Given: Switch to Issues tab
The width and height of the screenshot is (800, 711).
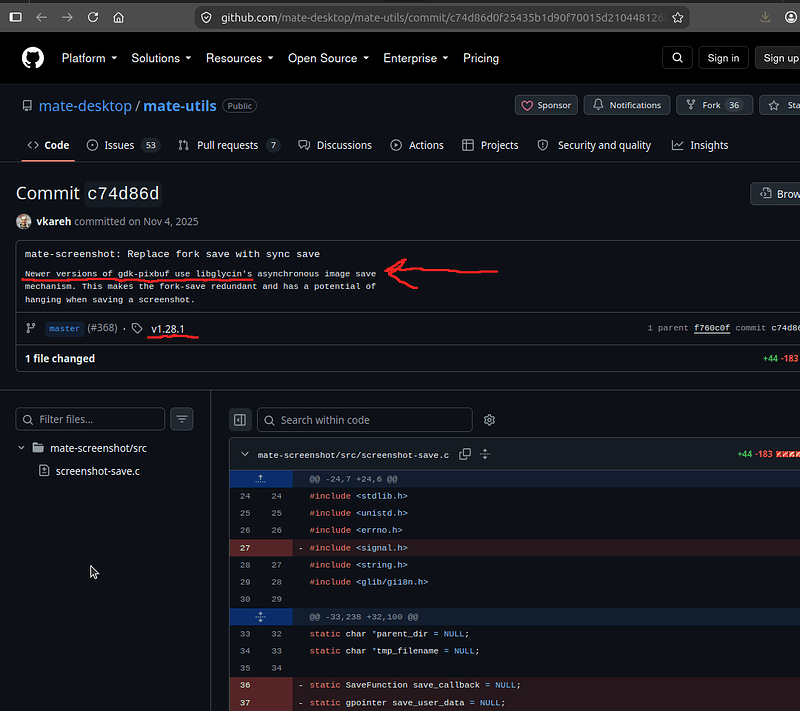Looking at the screenshot, I should tap(123, 145).
